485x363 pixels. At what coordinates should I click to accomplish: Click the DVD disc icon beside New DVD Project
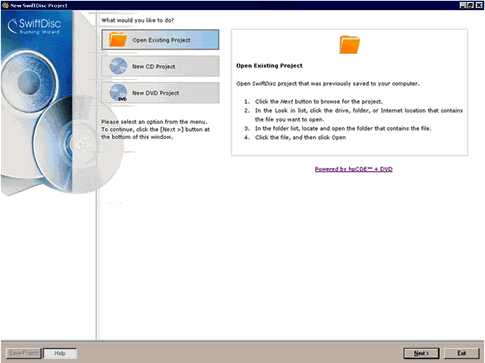point(118,93)
